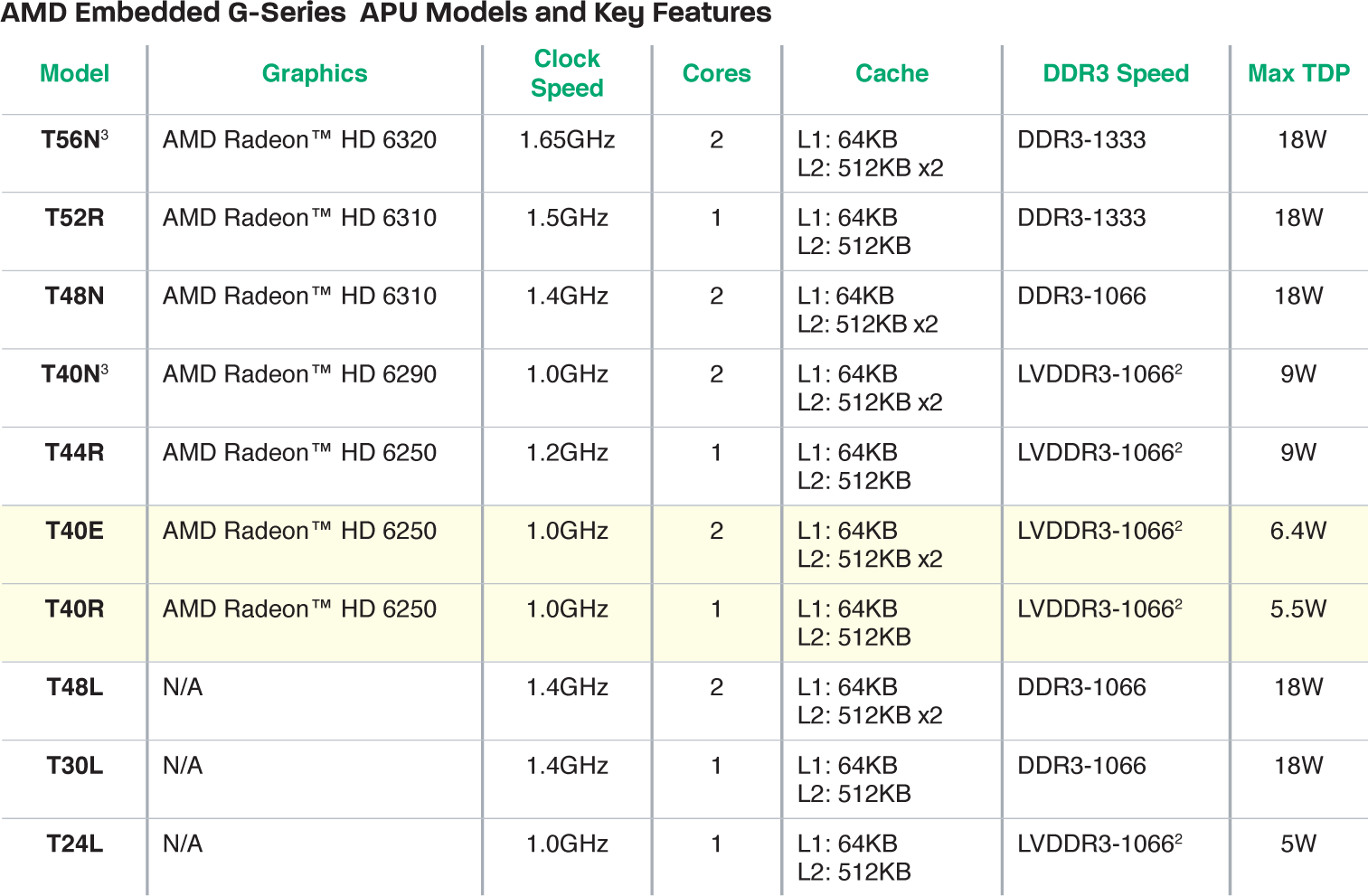
Task: Select 'L2: 512KB x2' cache line in T40E row
Action: coord(870,559)
